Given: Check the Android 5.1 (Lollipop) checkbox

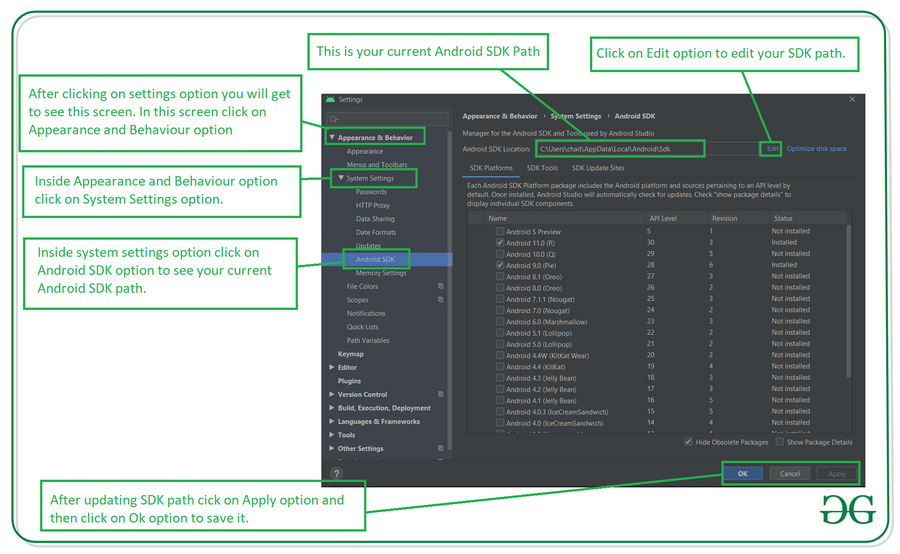Looking at the screenshot, I should [500, 333].
